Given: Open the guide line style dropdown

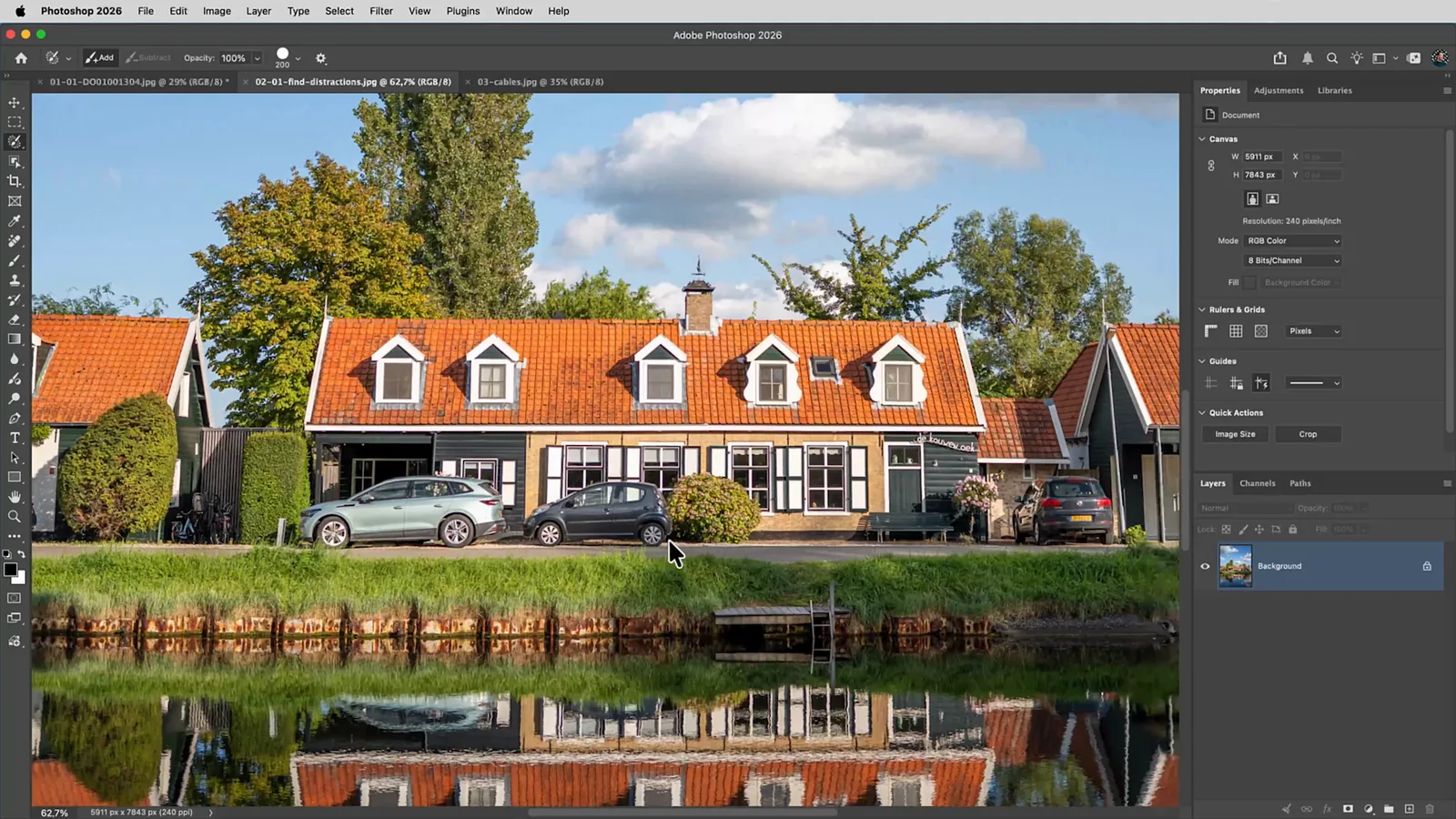Looking at the screenshot, I should point(1314,383).
